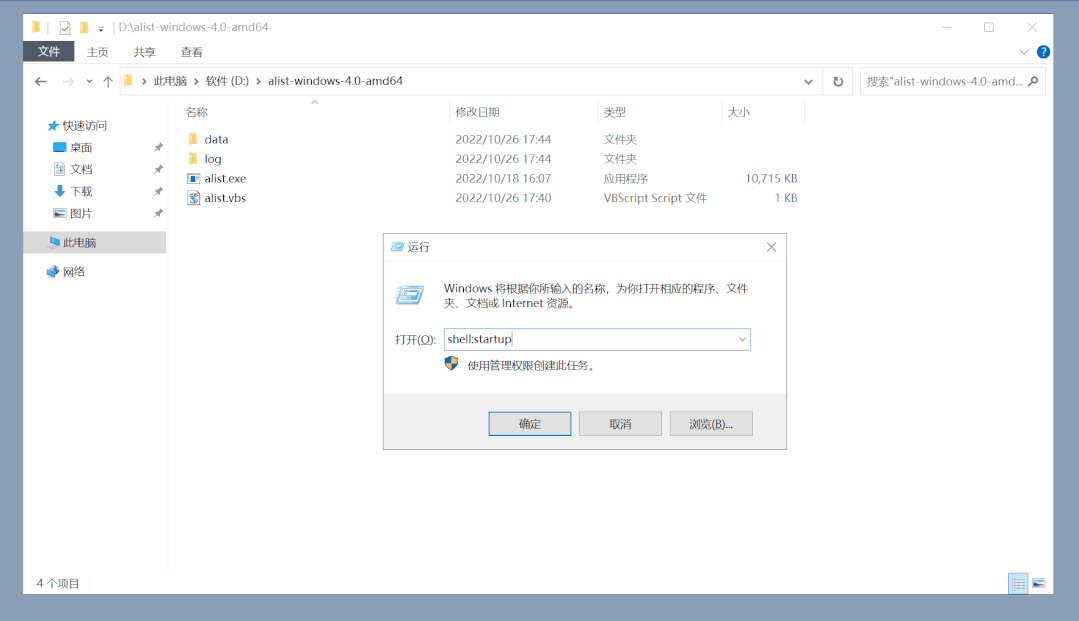
Task: Sort by the 修改日期 column header
Action: (477, 112)
